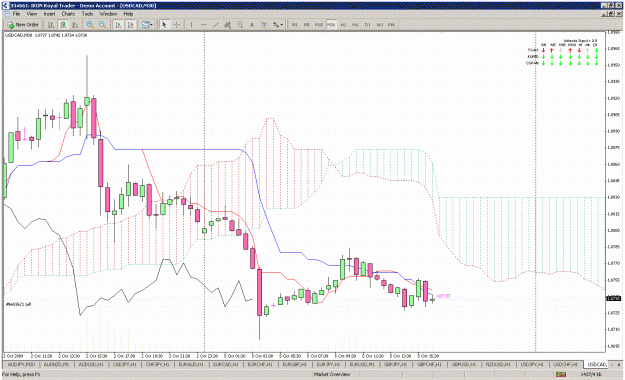
Task: Switch to the CADJPY,H1 chart tab
Action: [124, 364]
